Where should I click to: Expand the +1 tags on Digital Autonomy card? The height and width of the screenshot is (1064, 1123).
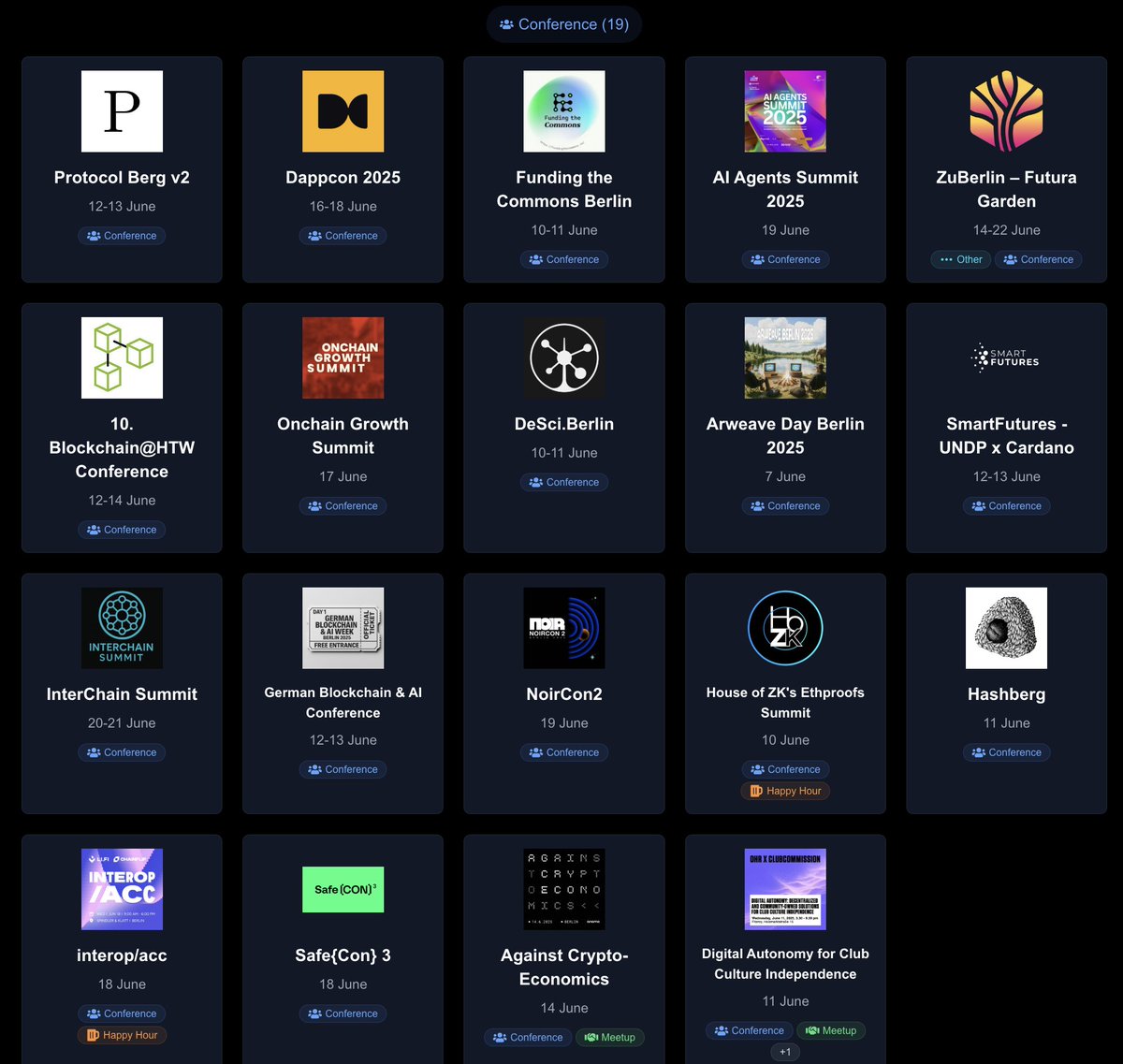(x=785, y=1053)
